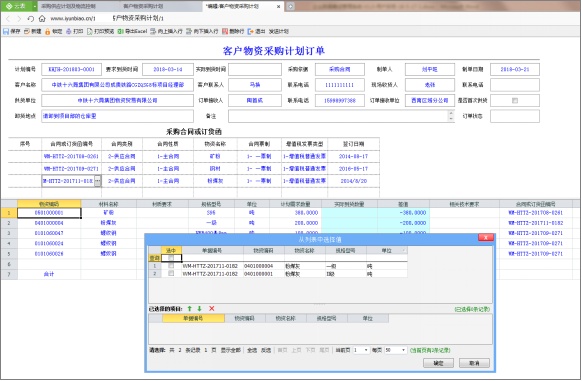582x381 pixels.
Task: Click the 单位 column filter arrow in dialog
Action: (403, 251)
